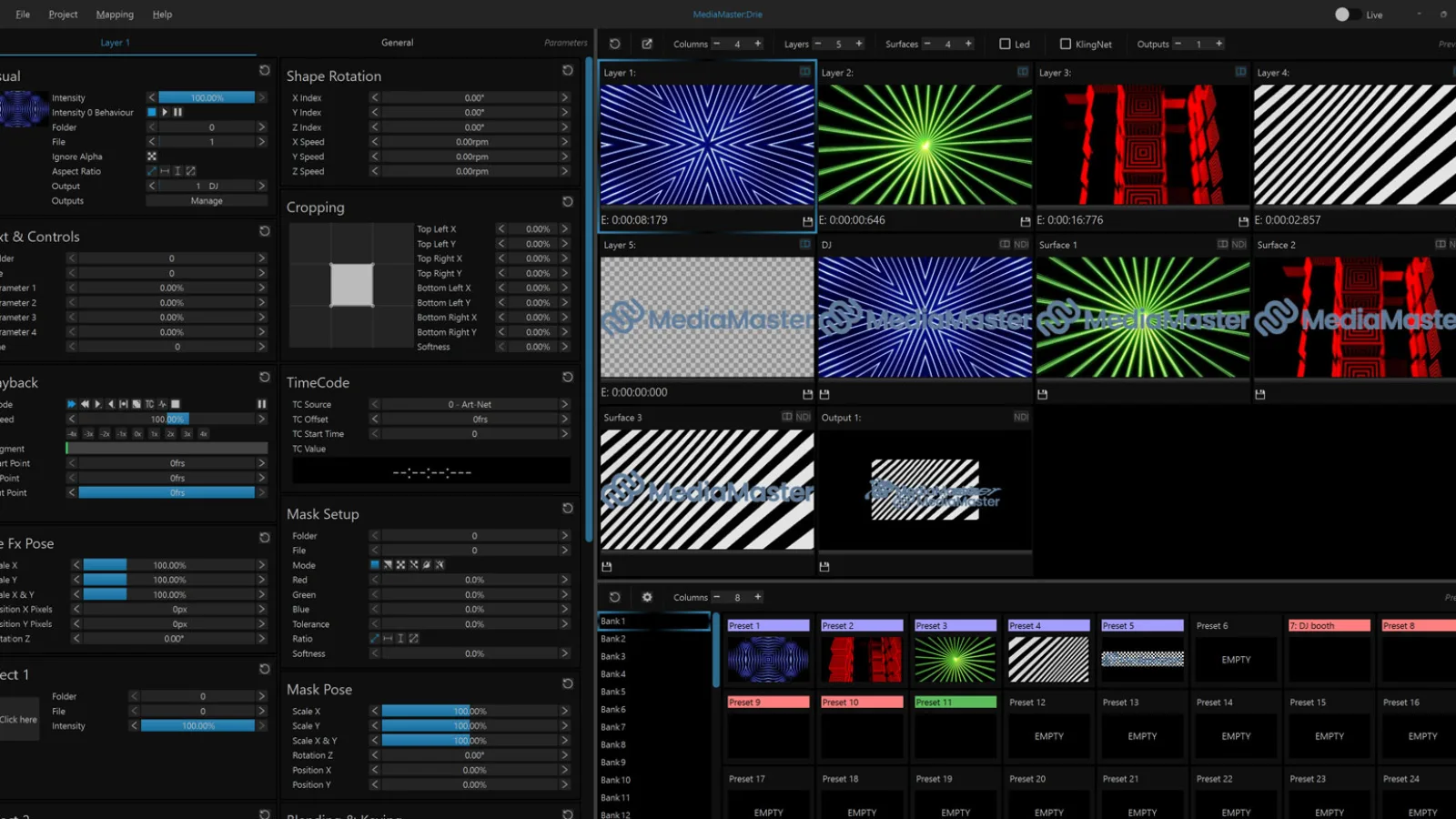Image resolution: width=1456 pixels, height=819 pixels.
Task: Decrease the presets Columns count with minus
Action: click(716, 597)
